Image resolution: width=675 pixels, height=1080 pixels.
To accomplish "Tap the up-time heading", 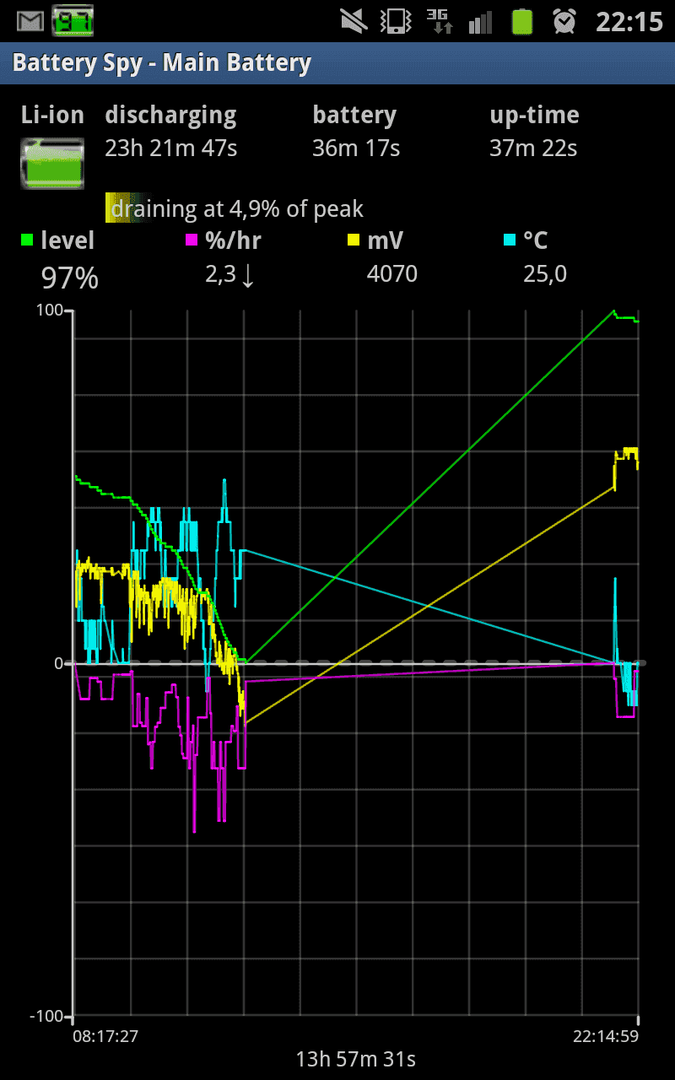I will [x=534, y=116].
